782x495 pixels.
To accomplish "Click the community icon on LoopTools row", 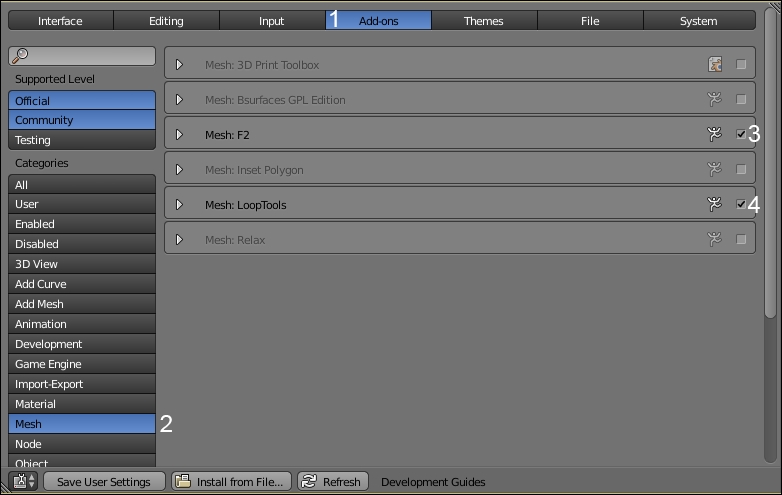I will (x=714, y=204).
